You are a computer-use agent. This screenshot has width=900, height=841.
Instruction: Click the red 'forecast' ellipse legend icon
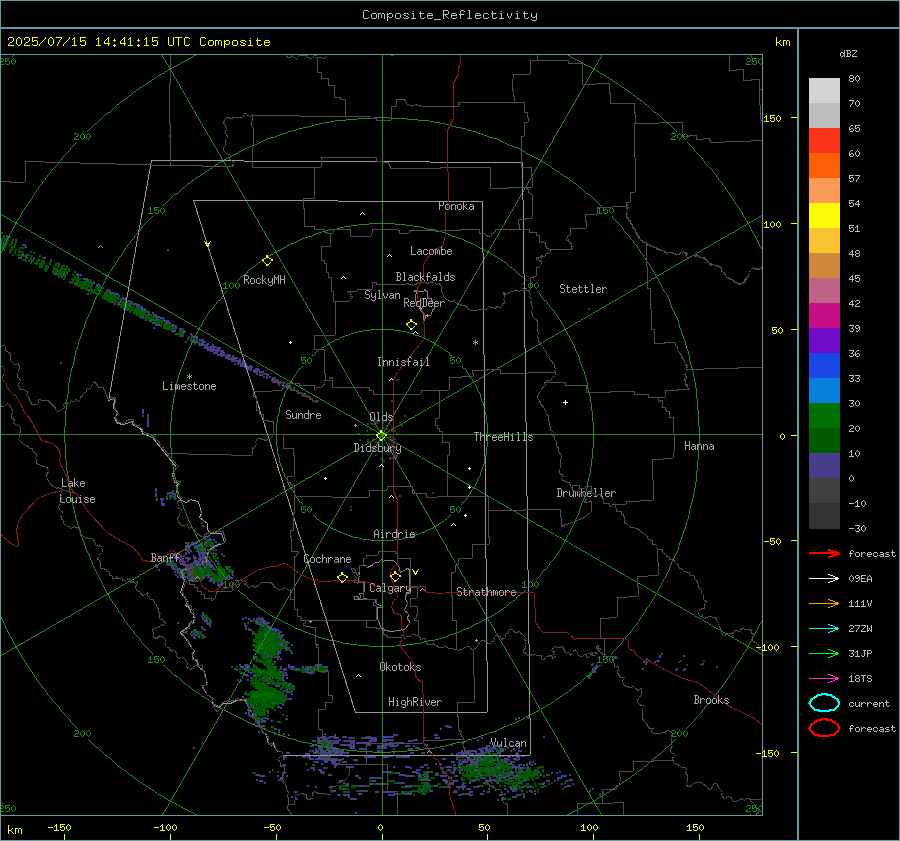824,728
